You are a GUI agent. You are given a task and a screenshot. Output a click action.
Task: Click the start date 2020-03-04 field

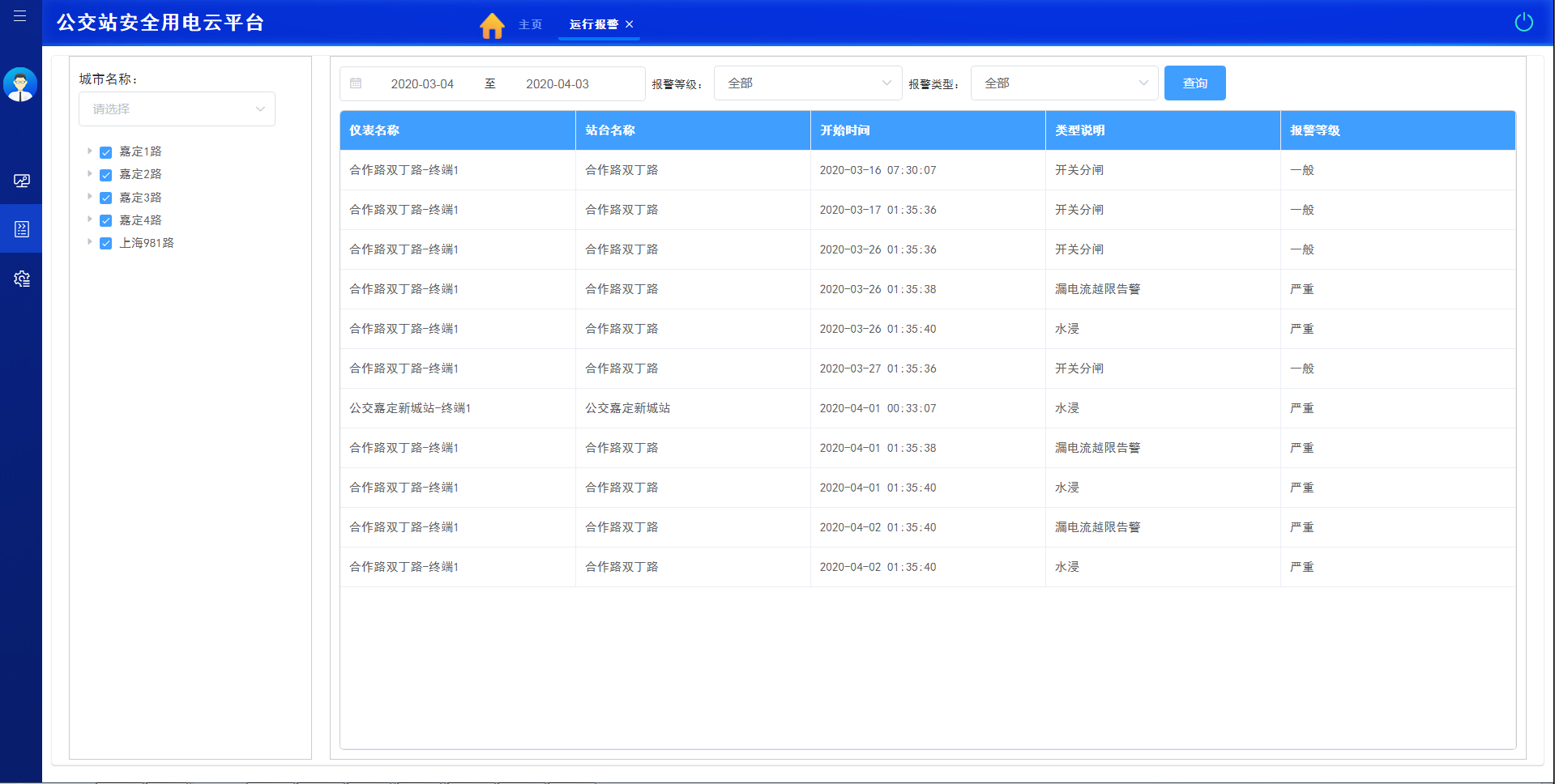pyautogui.click(x=422, y=84)
